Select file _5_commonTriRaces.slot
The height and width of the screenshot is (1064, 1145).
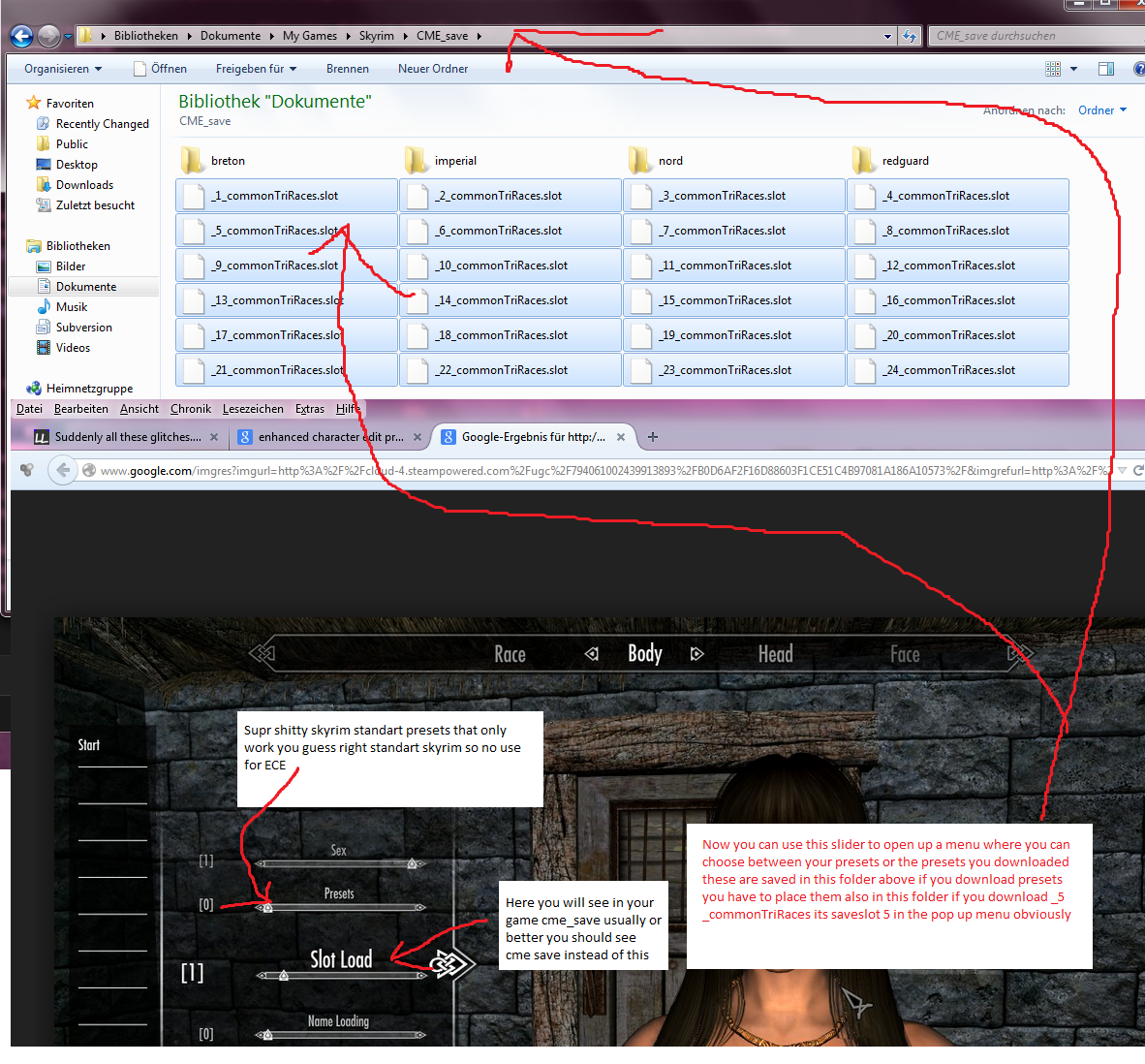287,231
